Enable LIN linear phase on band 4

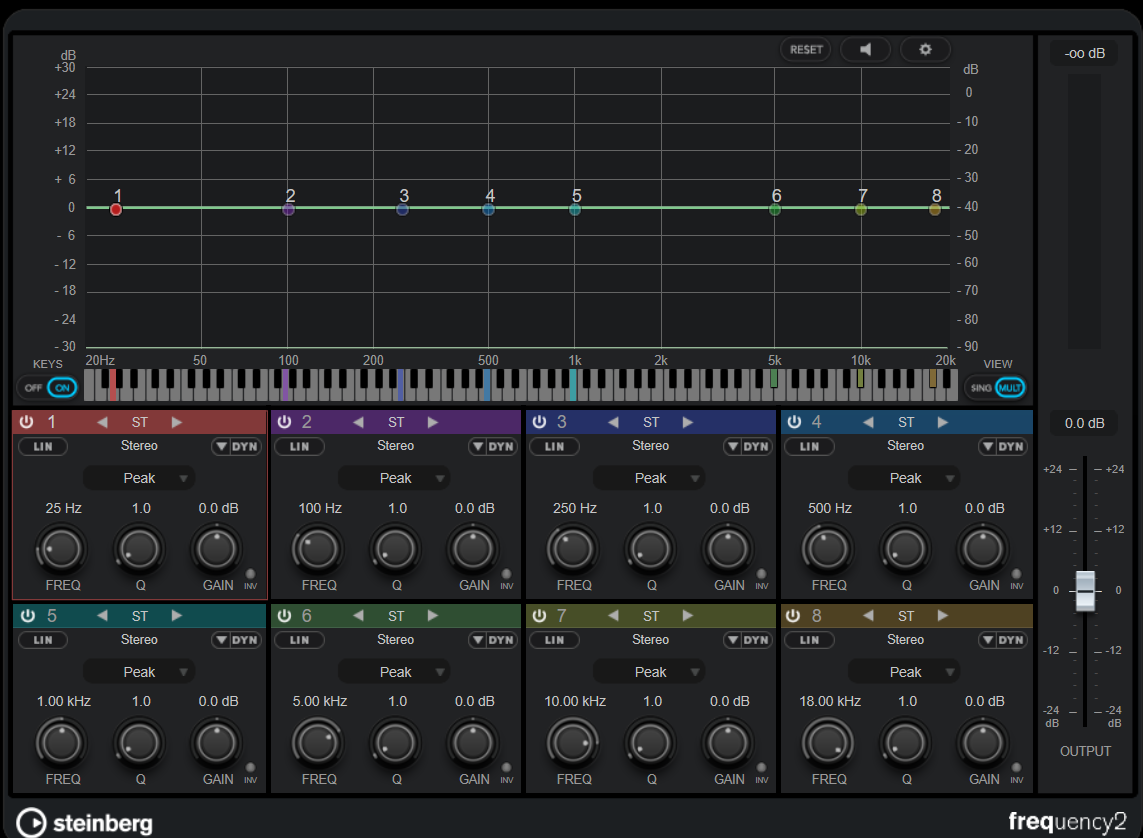click(x=809, y=447)
